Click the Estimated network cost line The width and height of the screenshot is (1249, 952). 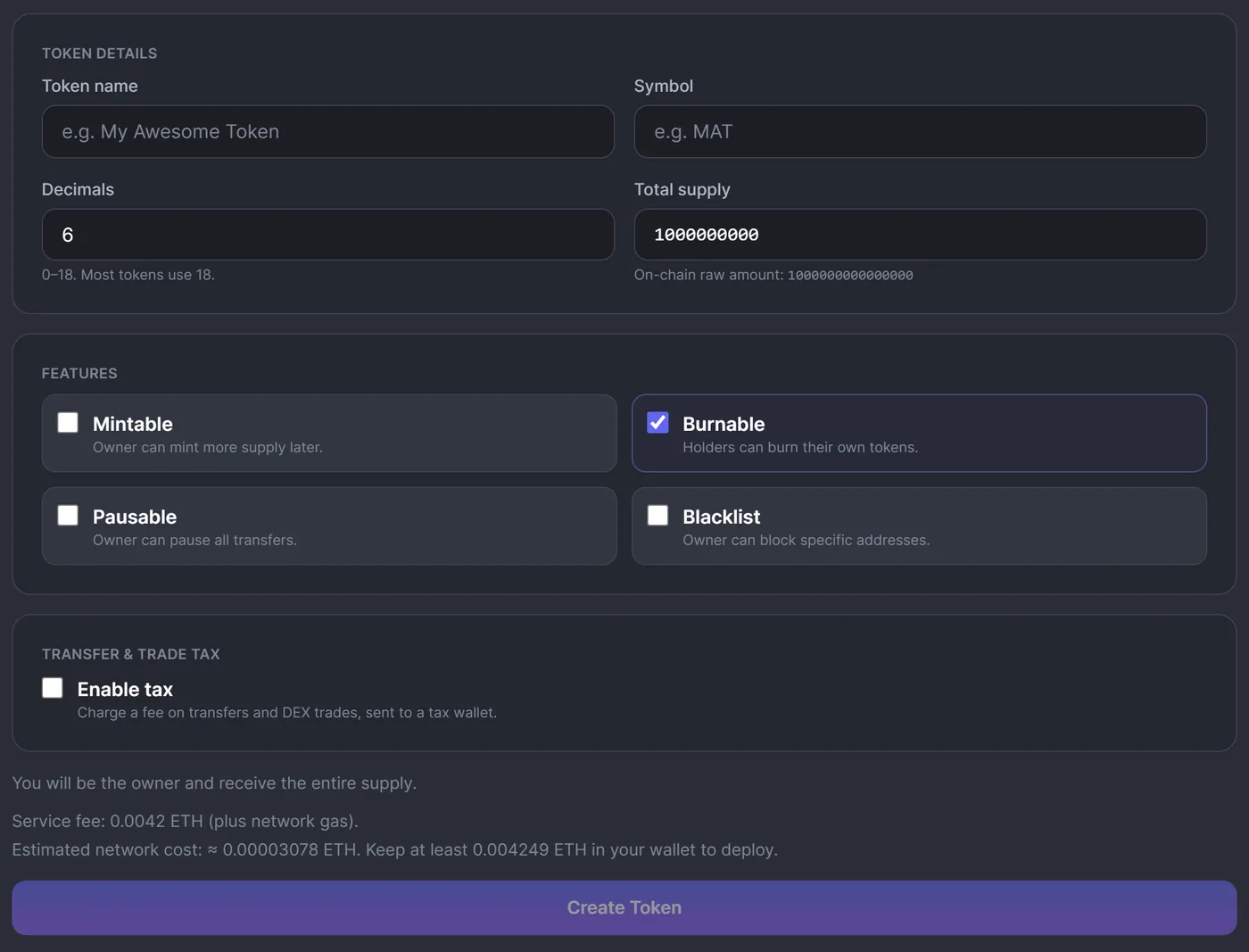(395, 849)
